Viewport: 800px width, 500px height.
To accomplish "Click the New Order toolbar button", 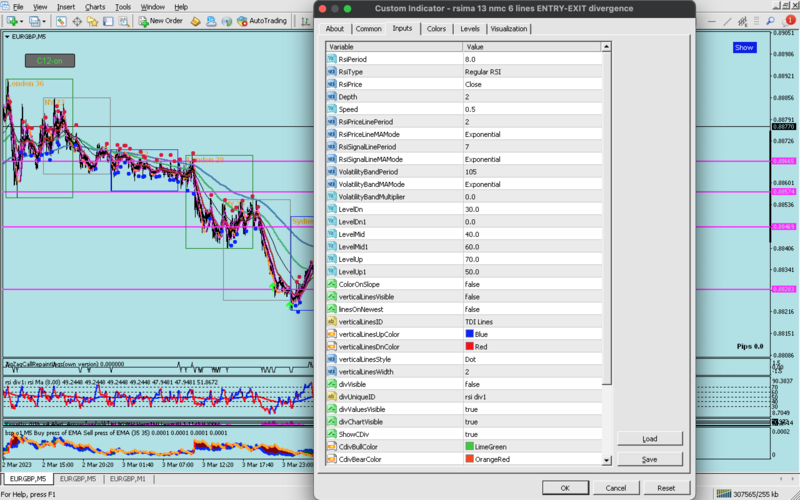I will point(159,20).
